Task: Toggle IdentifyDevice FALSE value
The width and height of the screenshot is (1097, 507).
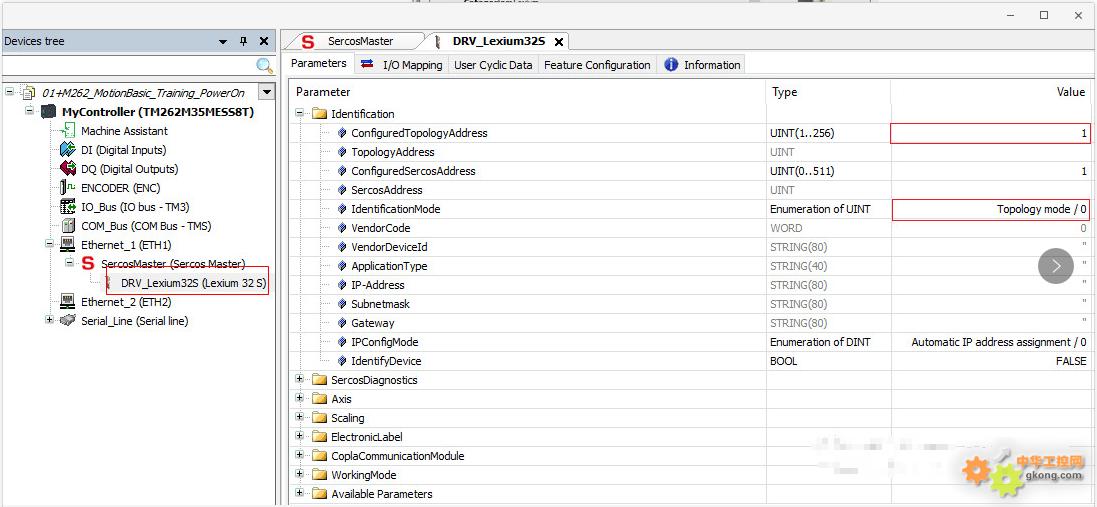Action: (x=990, y=361)
